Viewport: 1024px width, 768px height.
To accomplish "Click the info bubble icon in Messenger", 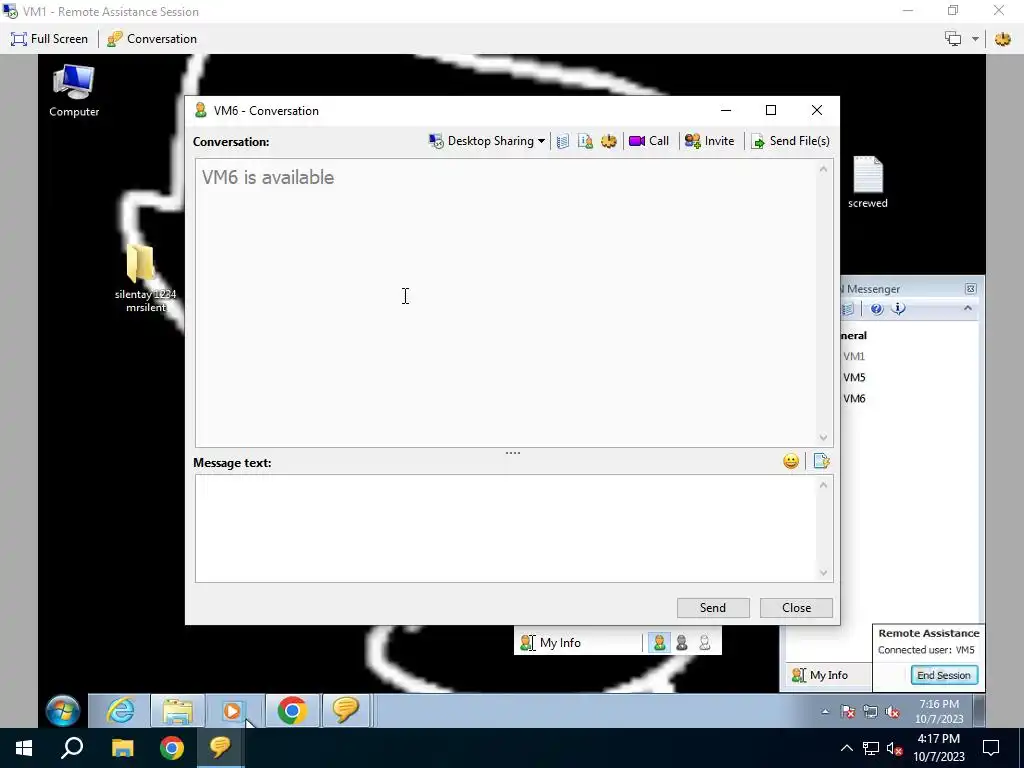I will coord(899,308).
